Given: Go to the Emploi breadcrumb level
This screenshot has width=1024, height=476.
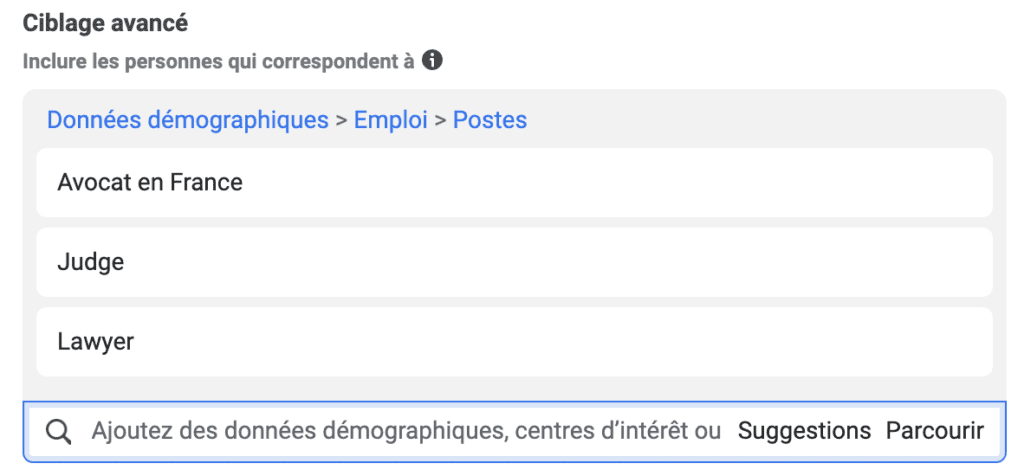Looking at the screenshot, I should pyautogui.click(x=390, y=121).
